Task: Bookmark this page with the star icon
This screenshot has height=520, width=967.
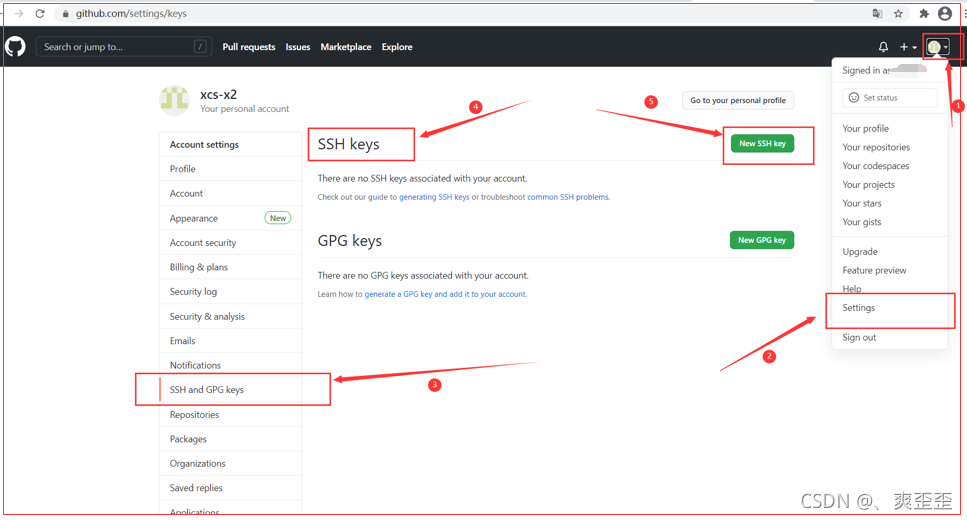Action: pyautogui.click(x=898, y=14)
